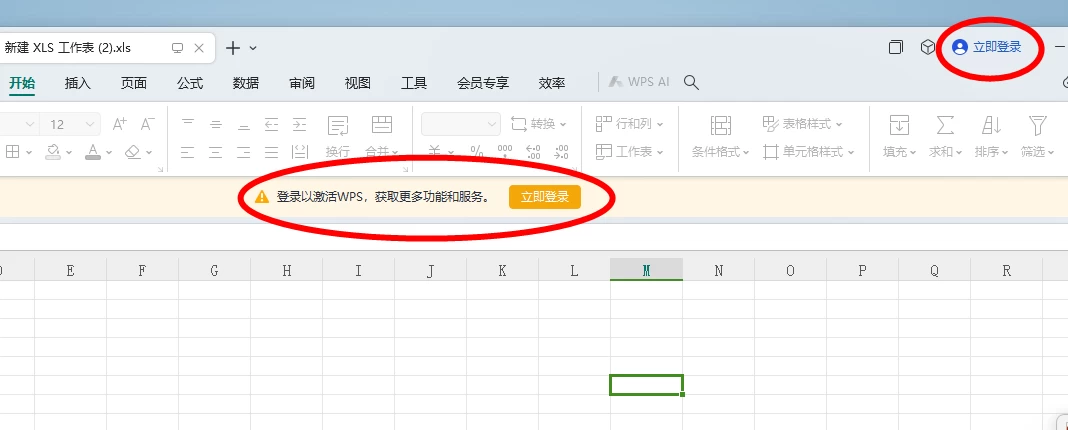Click the overlapping windows icon in title bar
Screen dimensions: 1068x430
click(x=896, y=47)
